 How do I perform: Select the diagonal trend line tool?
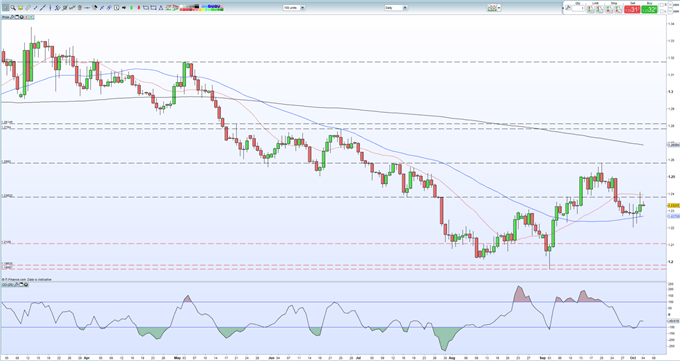tap(43, 8)
